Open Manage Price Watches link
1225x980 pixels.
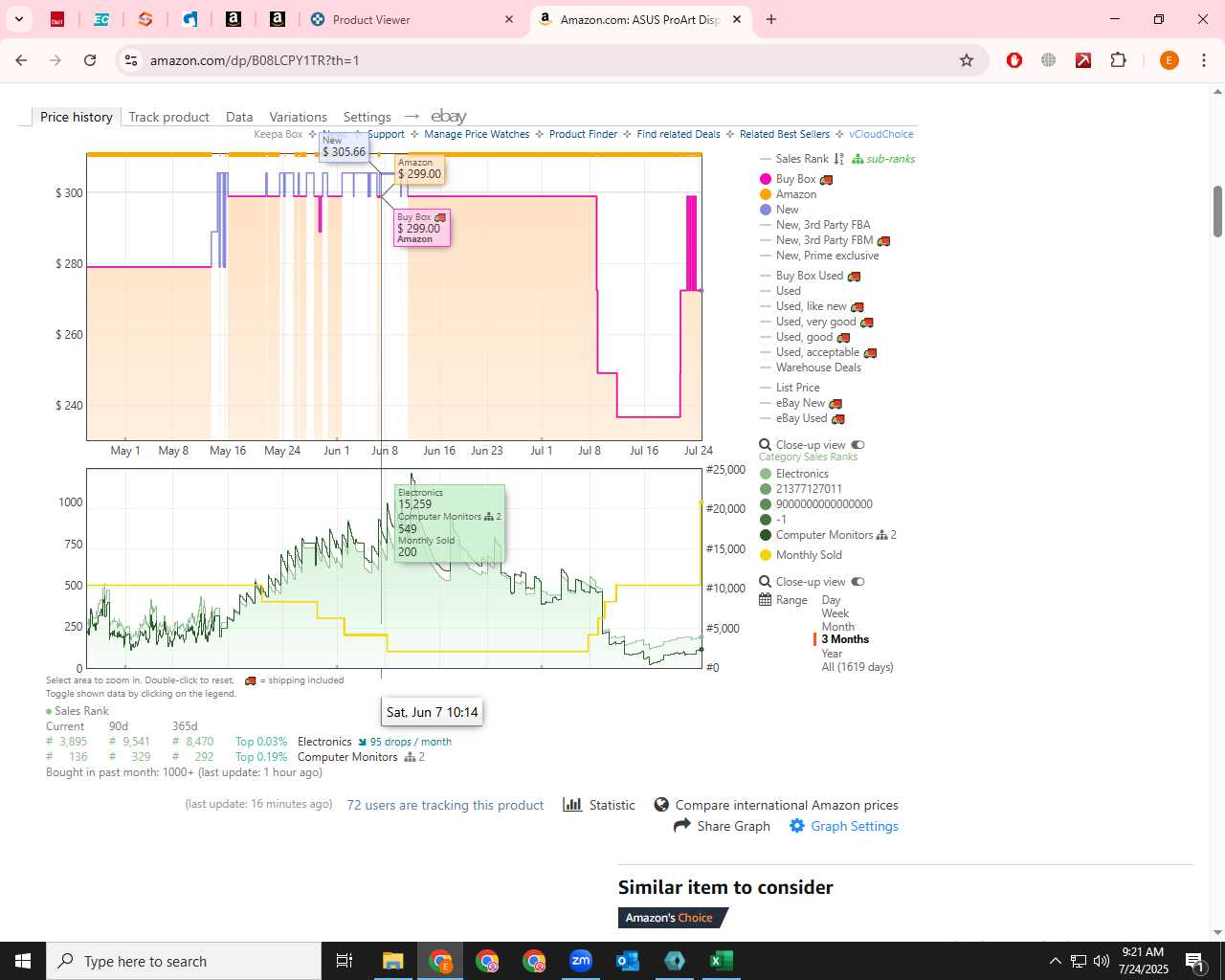tap(477, 134)
